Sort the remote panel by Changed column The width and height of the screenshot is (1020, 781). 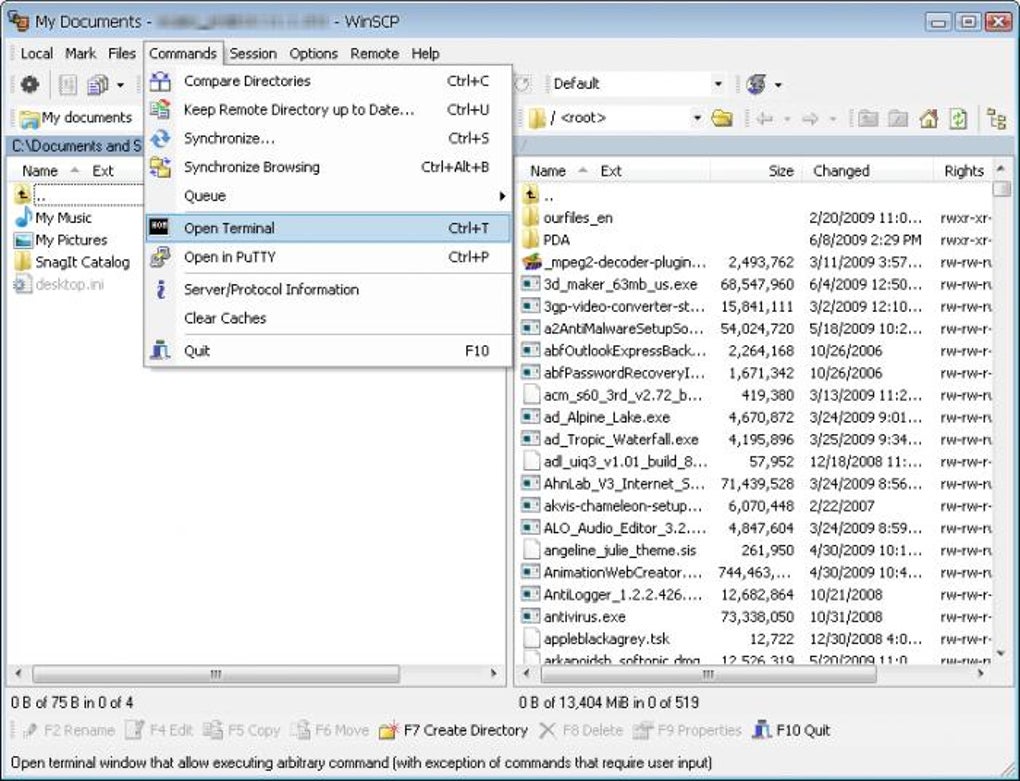866,171
